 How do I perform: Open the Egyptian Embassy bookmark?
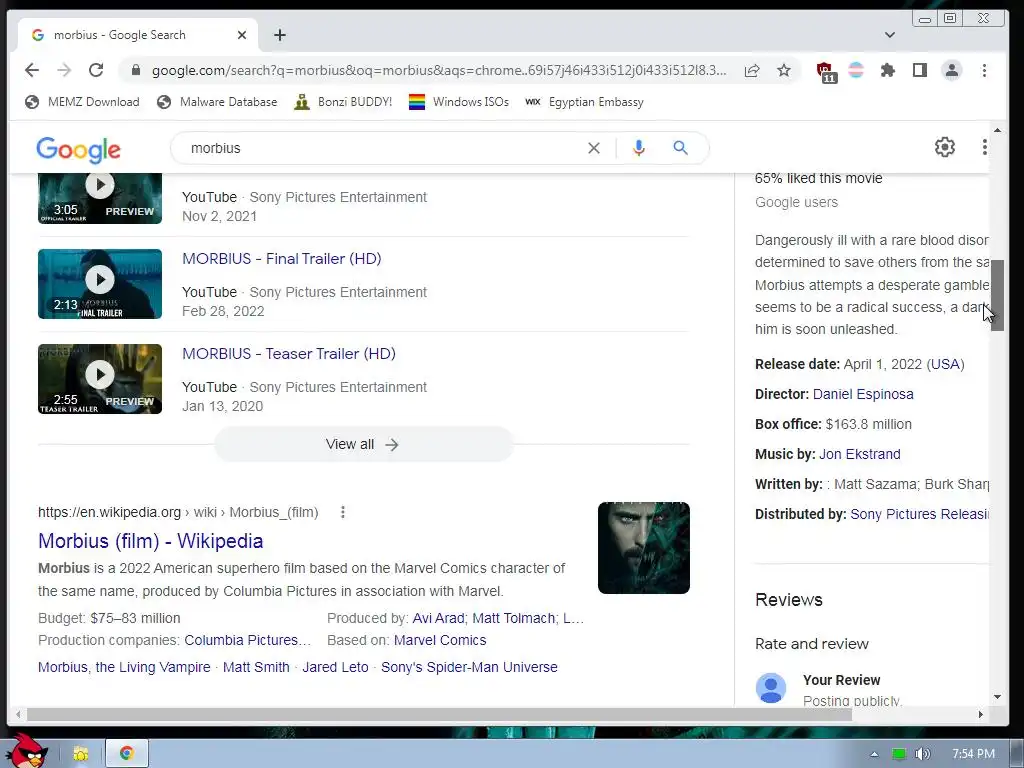(x=584, y=102)
